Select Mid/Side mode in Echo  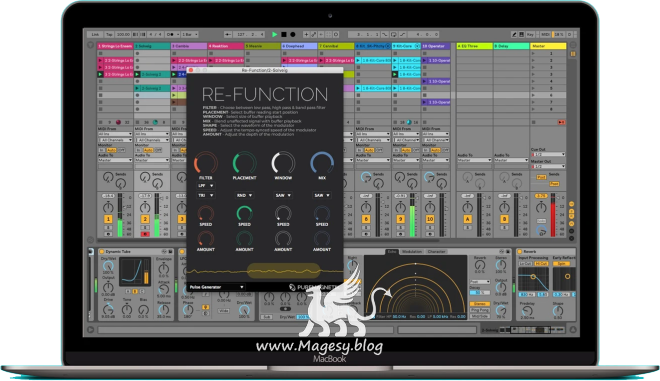click(x=479, y=316)
